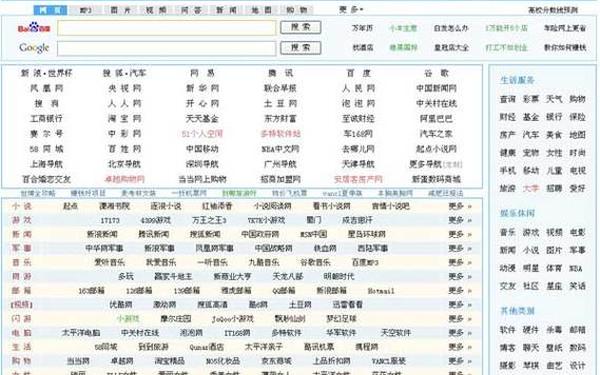Click the Google logo beside the search box
This screenshot has height=375, width=600.
(34, 48)
